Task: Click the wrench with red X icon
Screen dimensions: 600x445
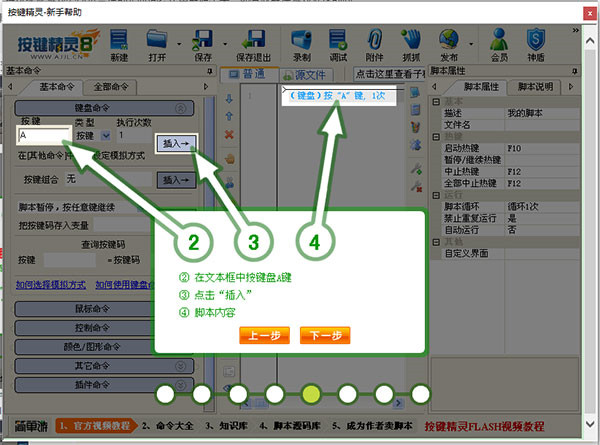Action: tap(416, 186)
